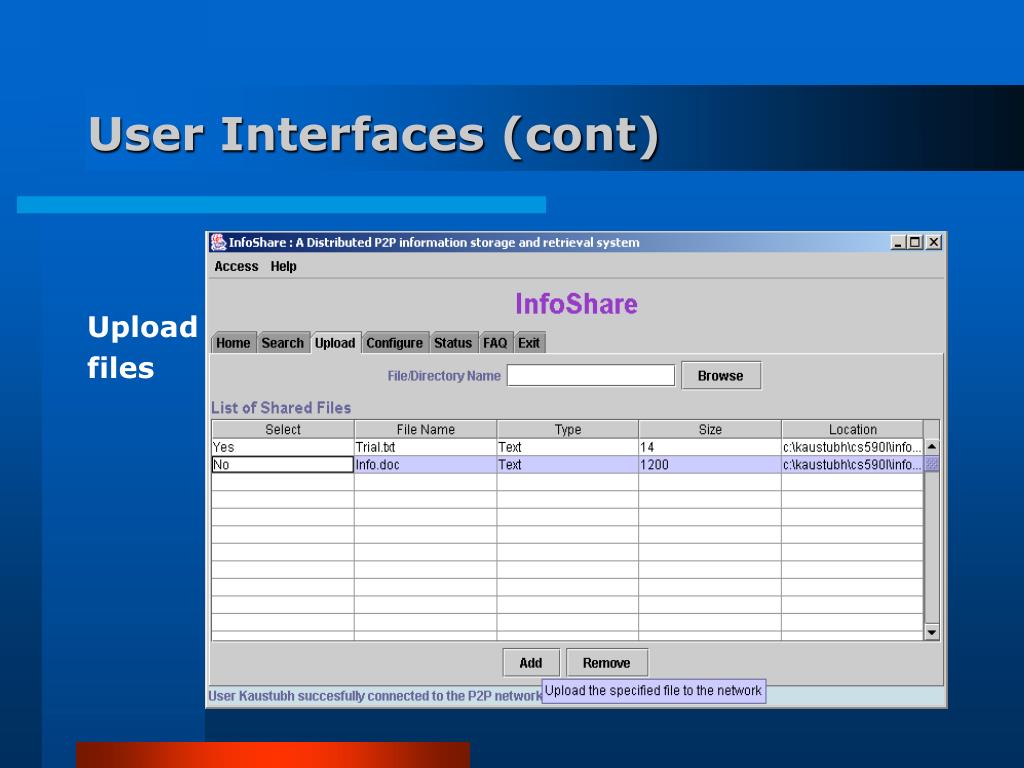Select the No cell for Info.doc
Viewport: 1024px width, 768px height.
pos(283,464)
